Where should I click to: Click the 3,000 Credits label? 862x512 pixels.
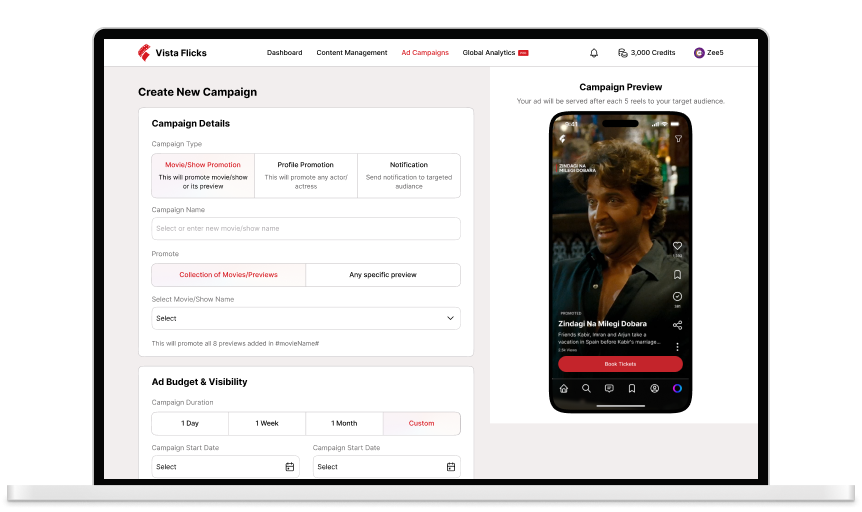(x=653, y=53)
